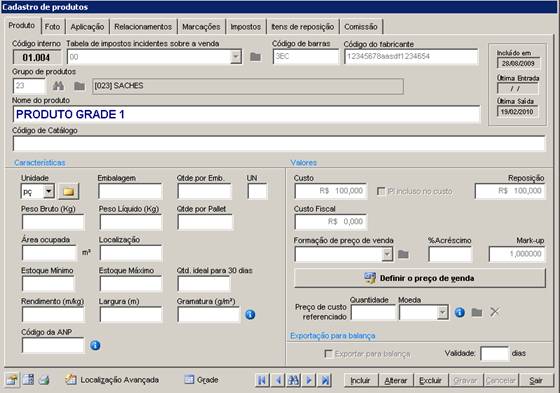The width and height of the screenshot is (560, 393).
Task: Toggle Exportar para balança checkbox
Action: coord(328,354)
